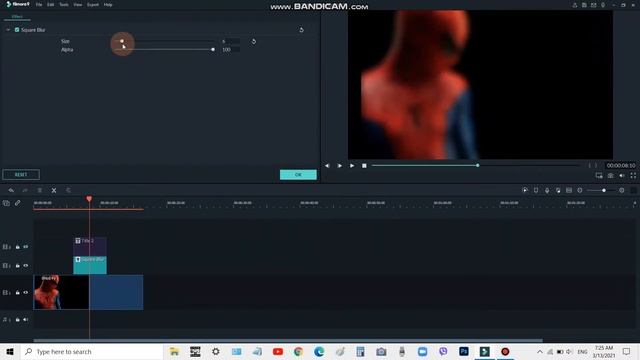Image resolution: width=640 pixels, height=360 pixels.
Task: Hide the Title 2 track
Action: (x=26, y=247)
